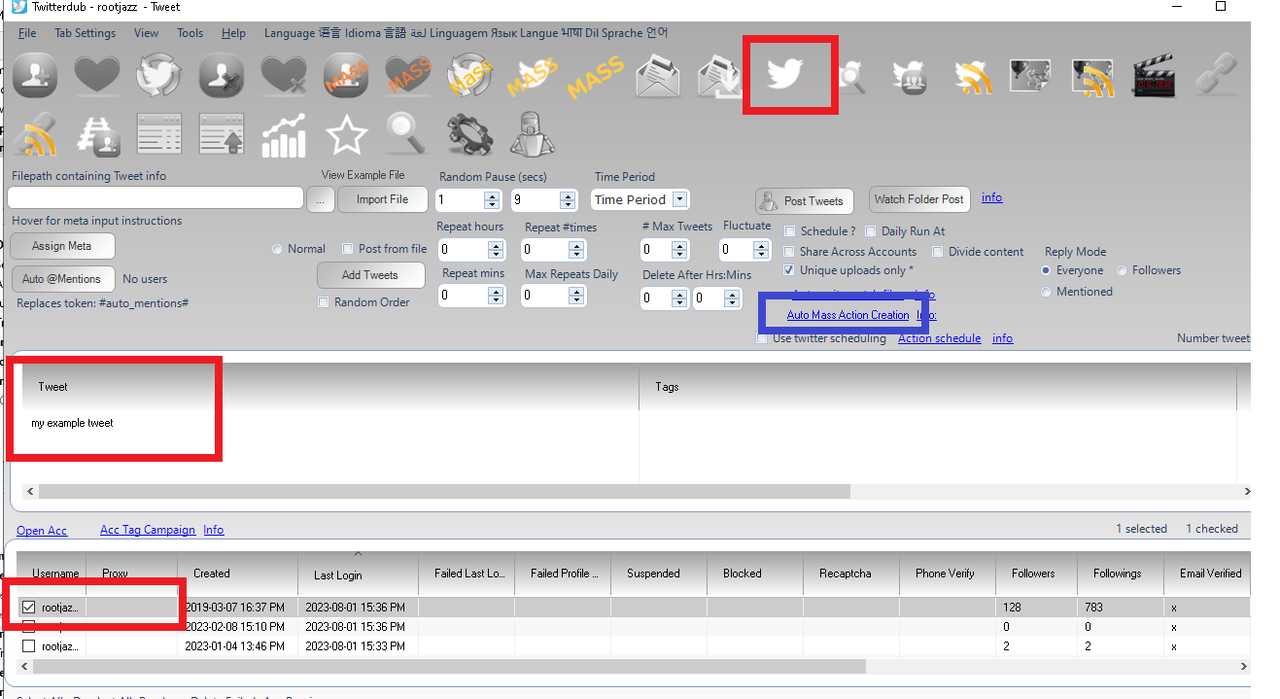Check the Daily Run At option

coord(871,231)
